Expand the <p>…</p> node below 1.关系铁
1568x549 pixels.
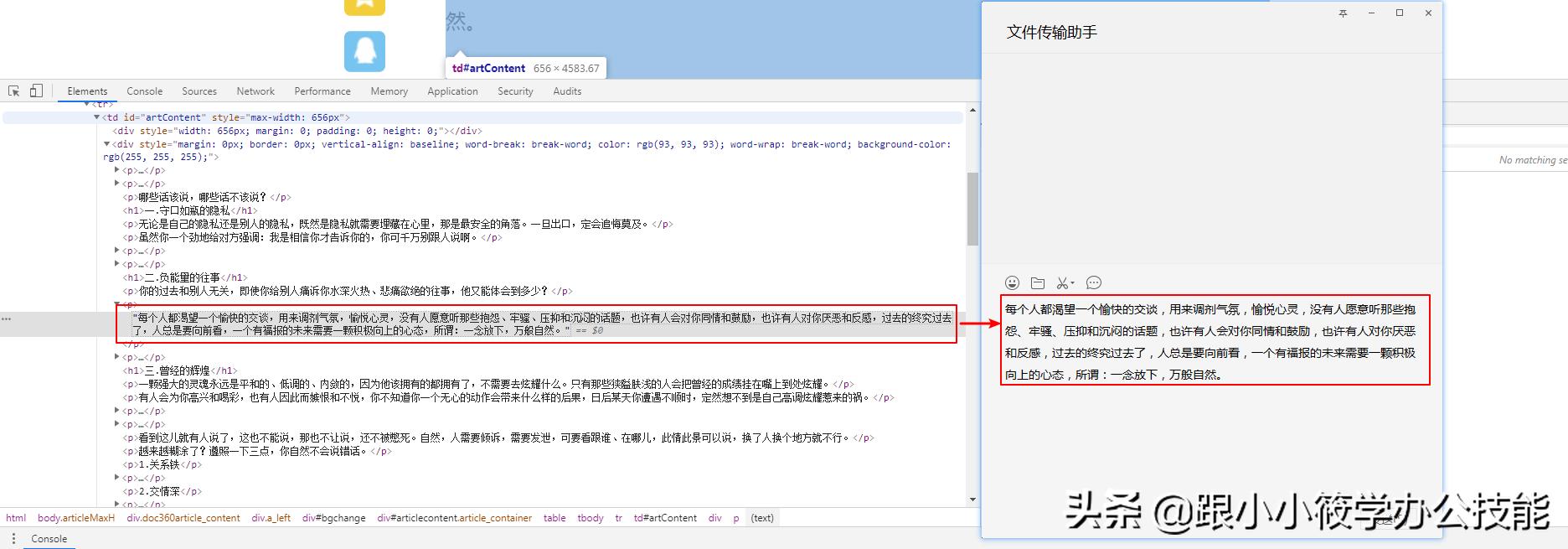click(117, 478)
